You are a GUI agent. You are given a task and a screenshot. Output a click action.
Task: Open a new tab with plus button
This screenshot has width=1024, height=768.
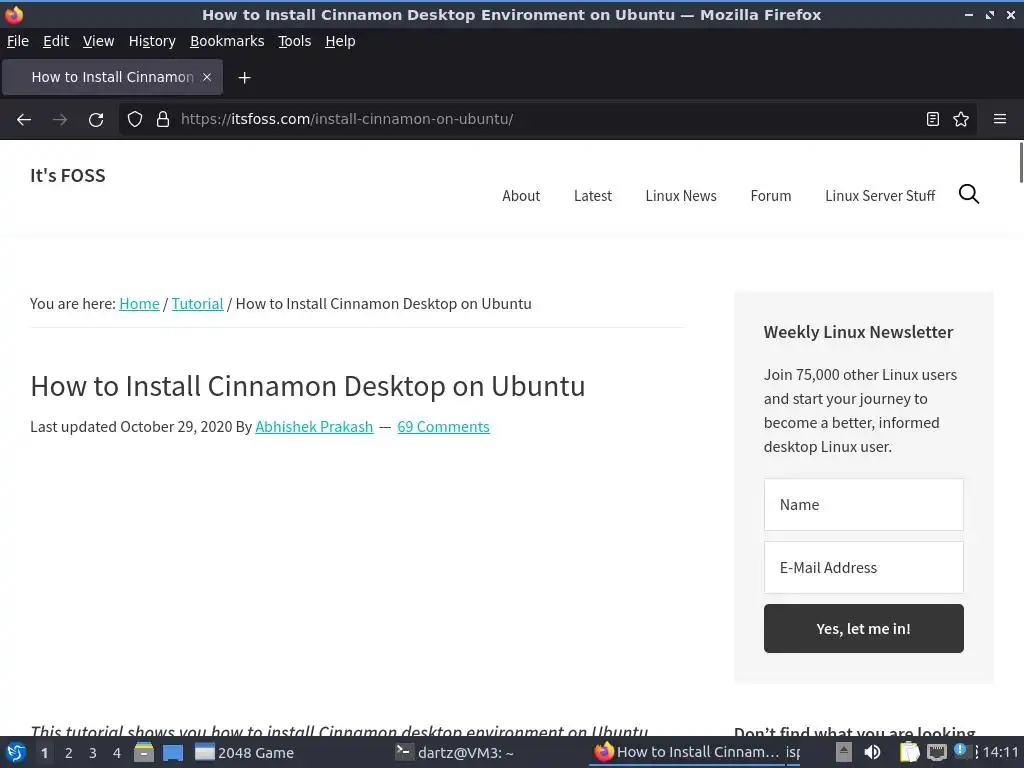244,78
